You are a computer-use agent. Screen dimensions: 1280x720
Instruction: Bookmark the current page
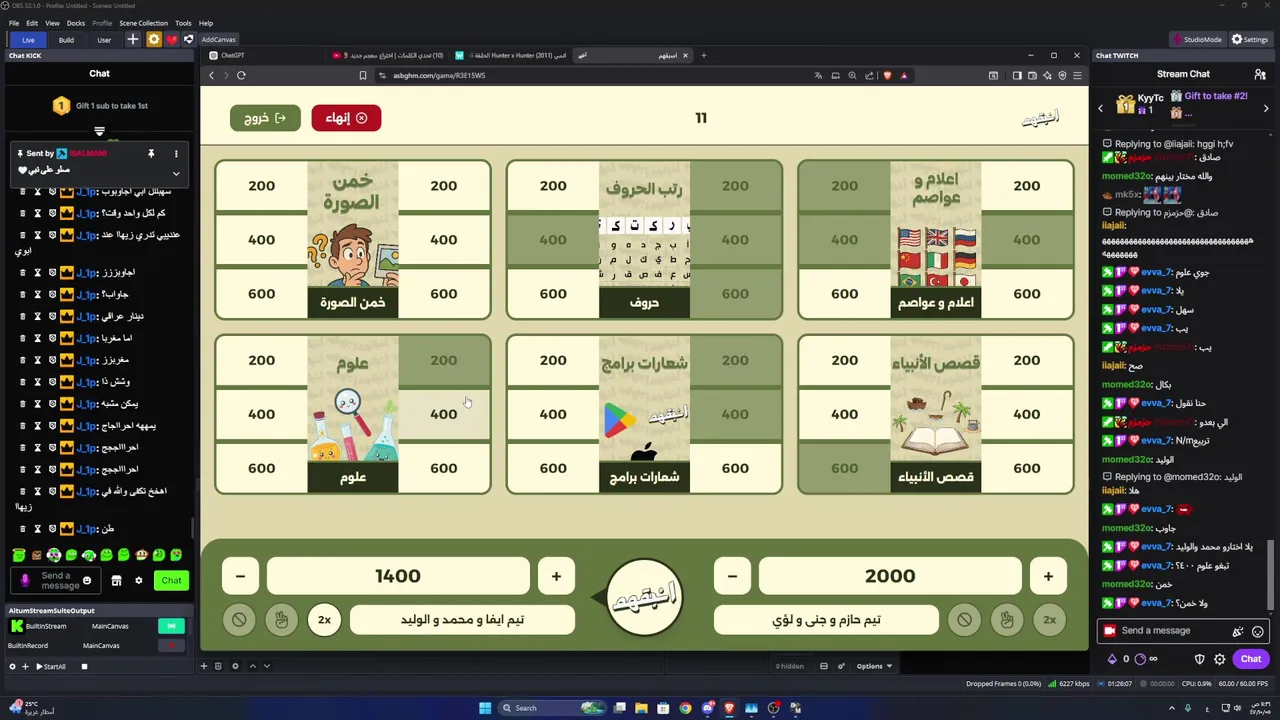(363, 75)
